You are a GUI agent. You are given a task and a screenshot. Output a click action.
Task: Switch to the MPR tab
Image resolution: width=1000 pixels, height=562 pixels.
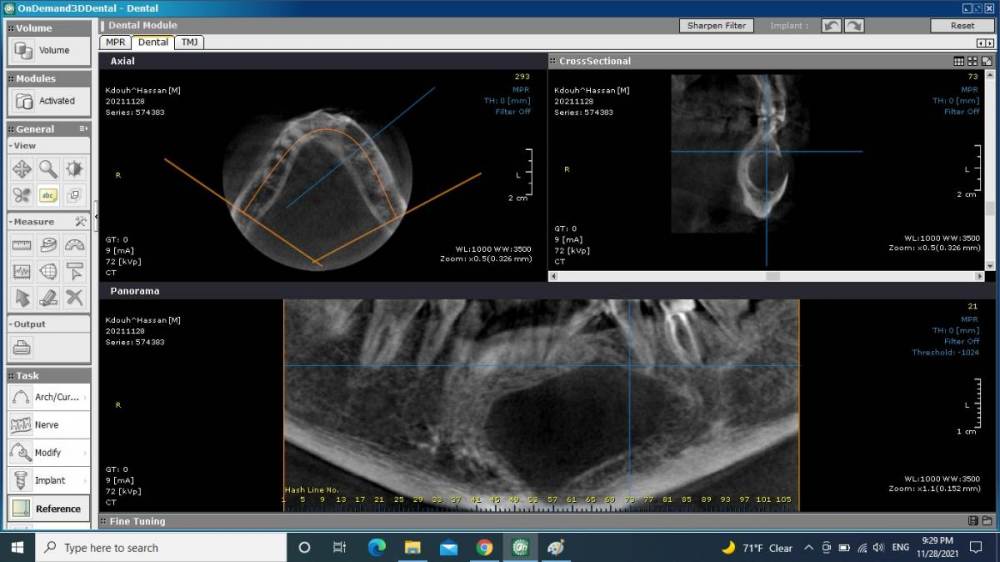(x=115, y=42)
